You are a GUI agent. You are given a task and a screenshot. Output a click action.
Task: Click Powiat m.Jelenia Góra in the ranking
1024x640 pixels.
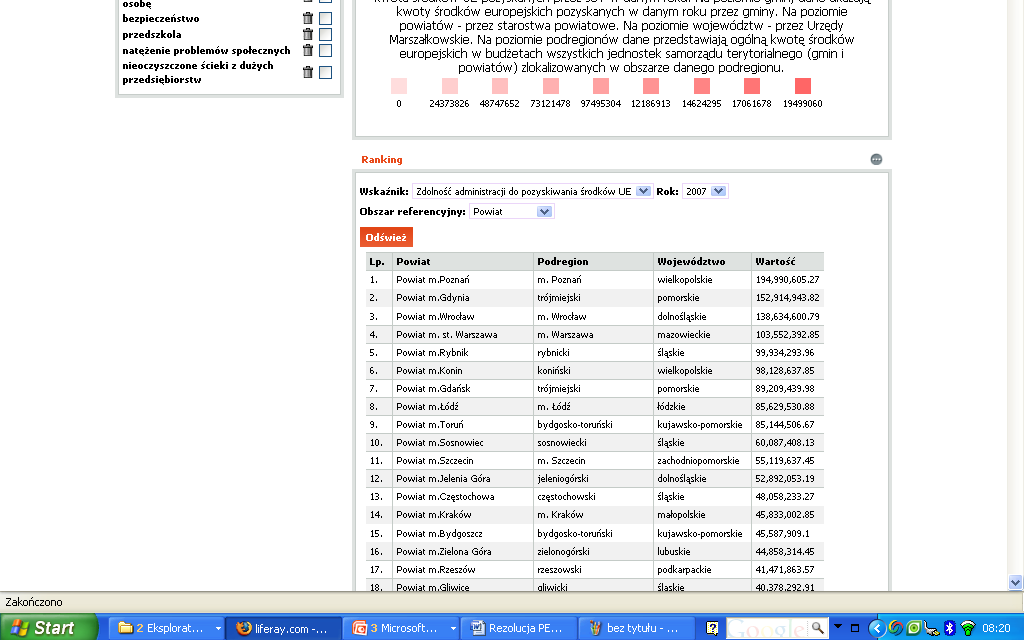click(x=443, y=479)
